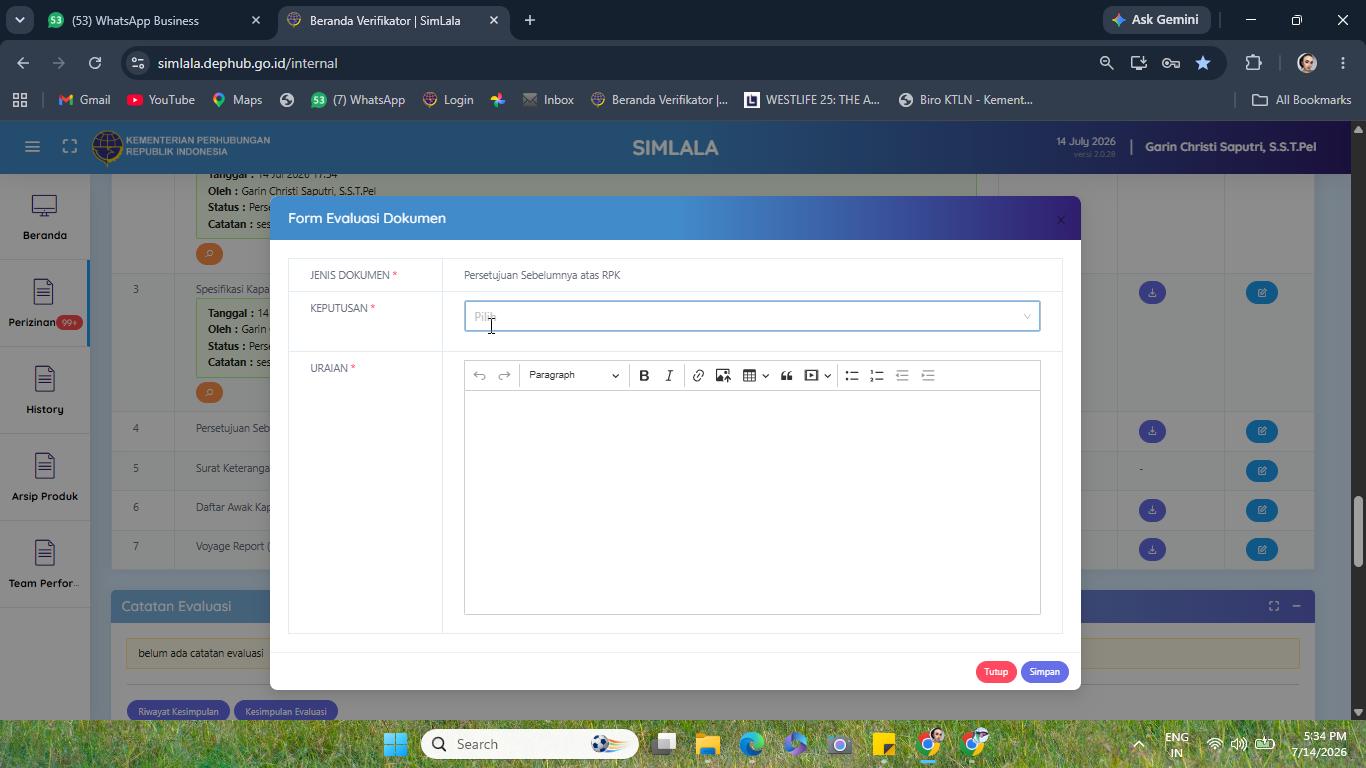Click the orange search button under Spesifikasi row
1366x768 pixels.
[209, 392]
